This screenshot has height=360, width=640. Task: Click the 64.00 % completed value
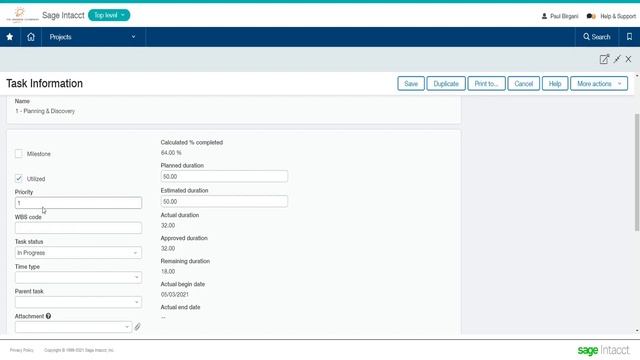[171, 153]
